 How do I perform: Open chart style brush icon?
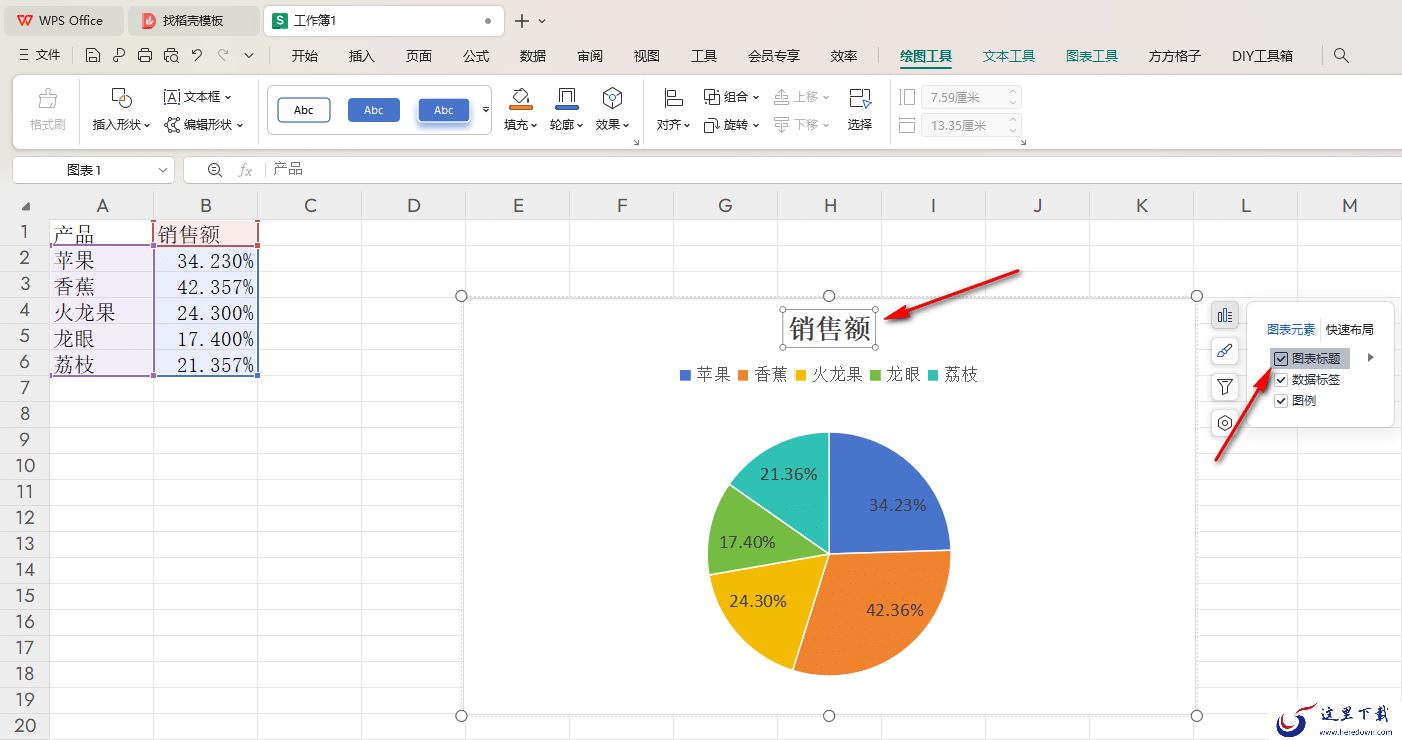pos(1225,351)
